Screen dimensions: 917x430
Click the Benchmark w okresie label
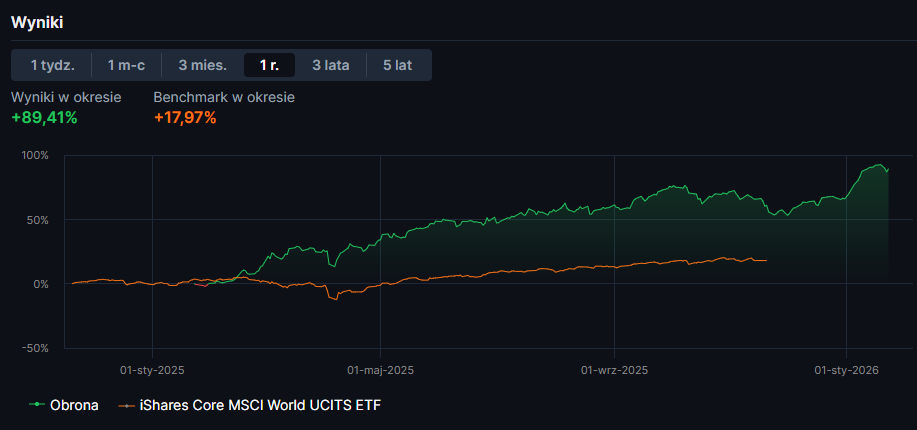point(224,97)
